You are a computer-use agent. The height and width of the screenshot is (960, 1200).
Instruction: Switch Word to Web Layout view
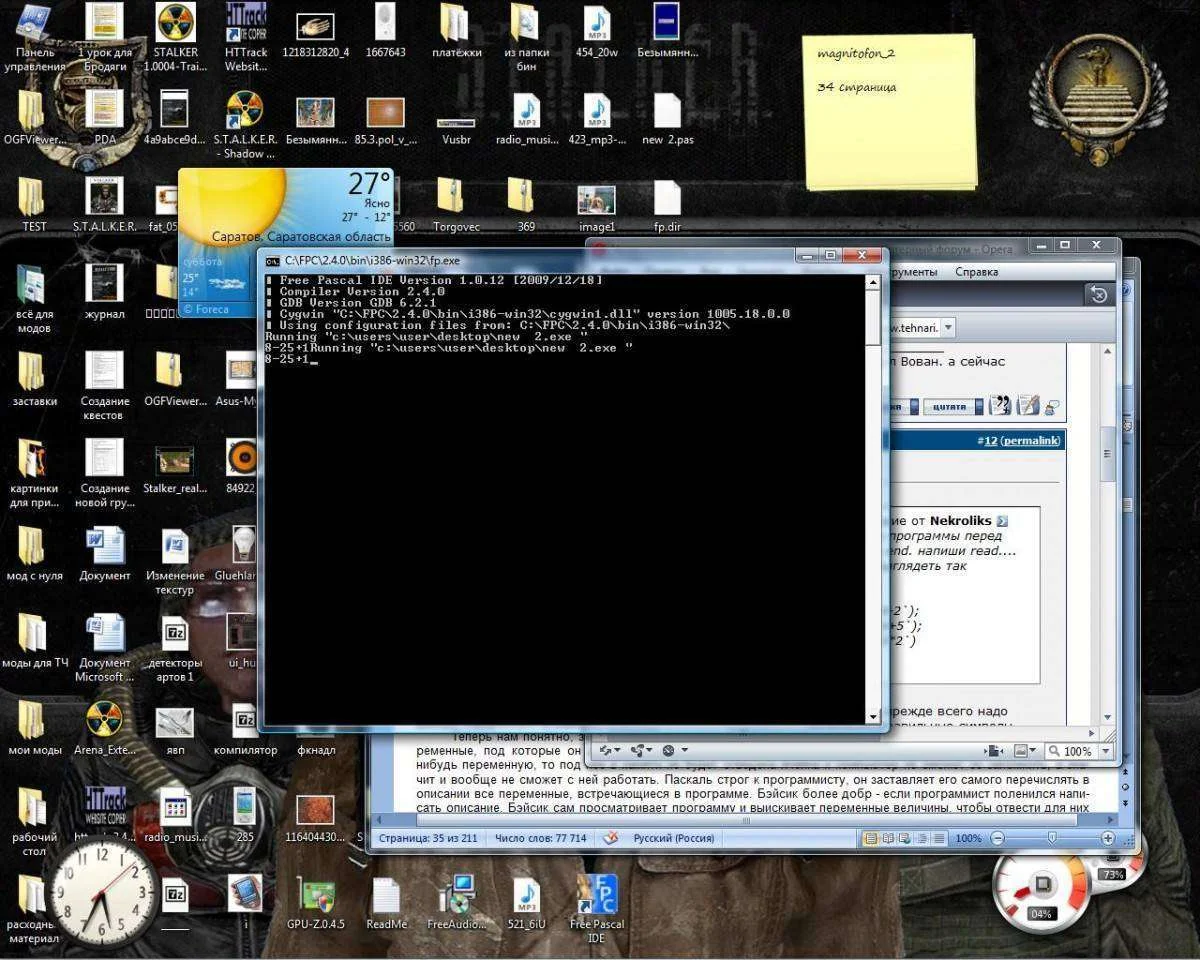point(906,838)
